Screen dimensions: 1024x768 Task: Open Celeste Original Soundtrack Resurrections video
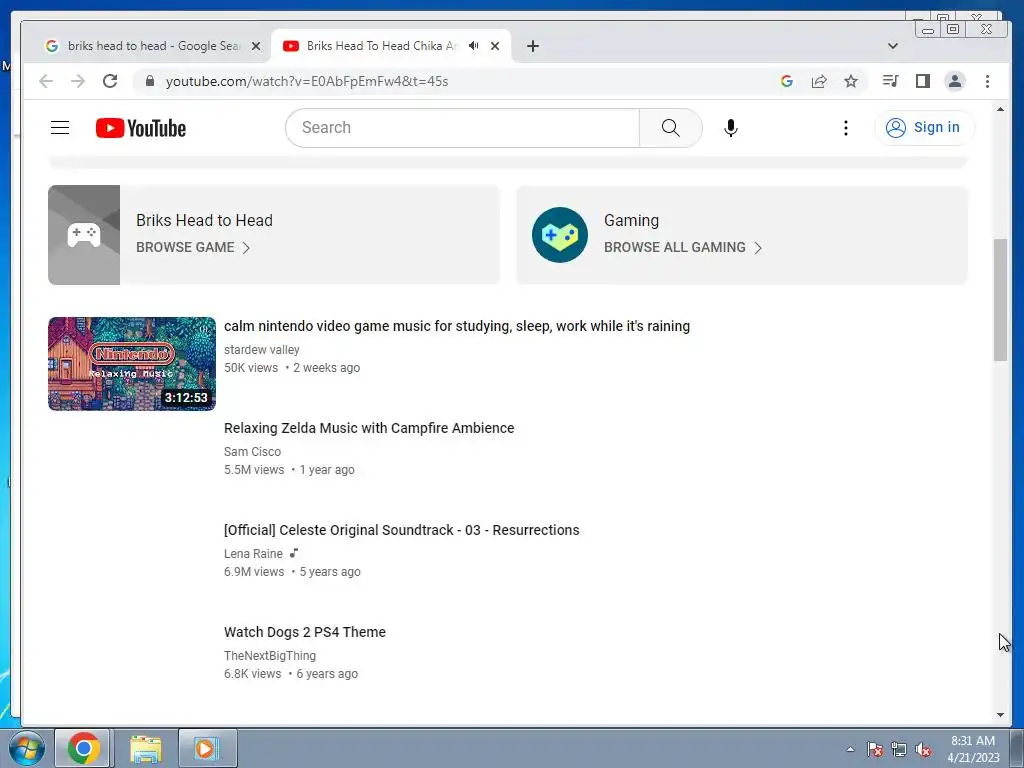(x=402, y=530)
